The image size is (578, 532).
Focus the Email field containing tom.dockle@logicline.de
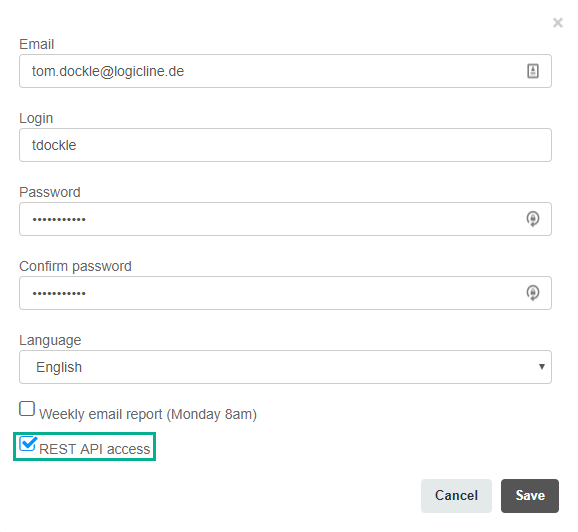pyautogui.click(x=285, y=71)
